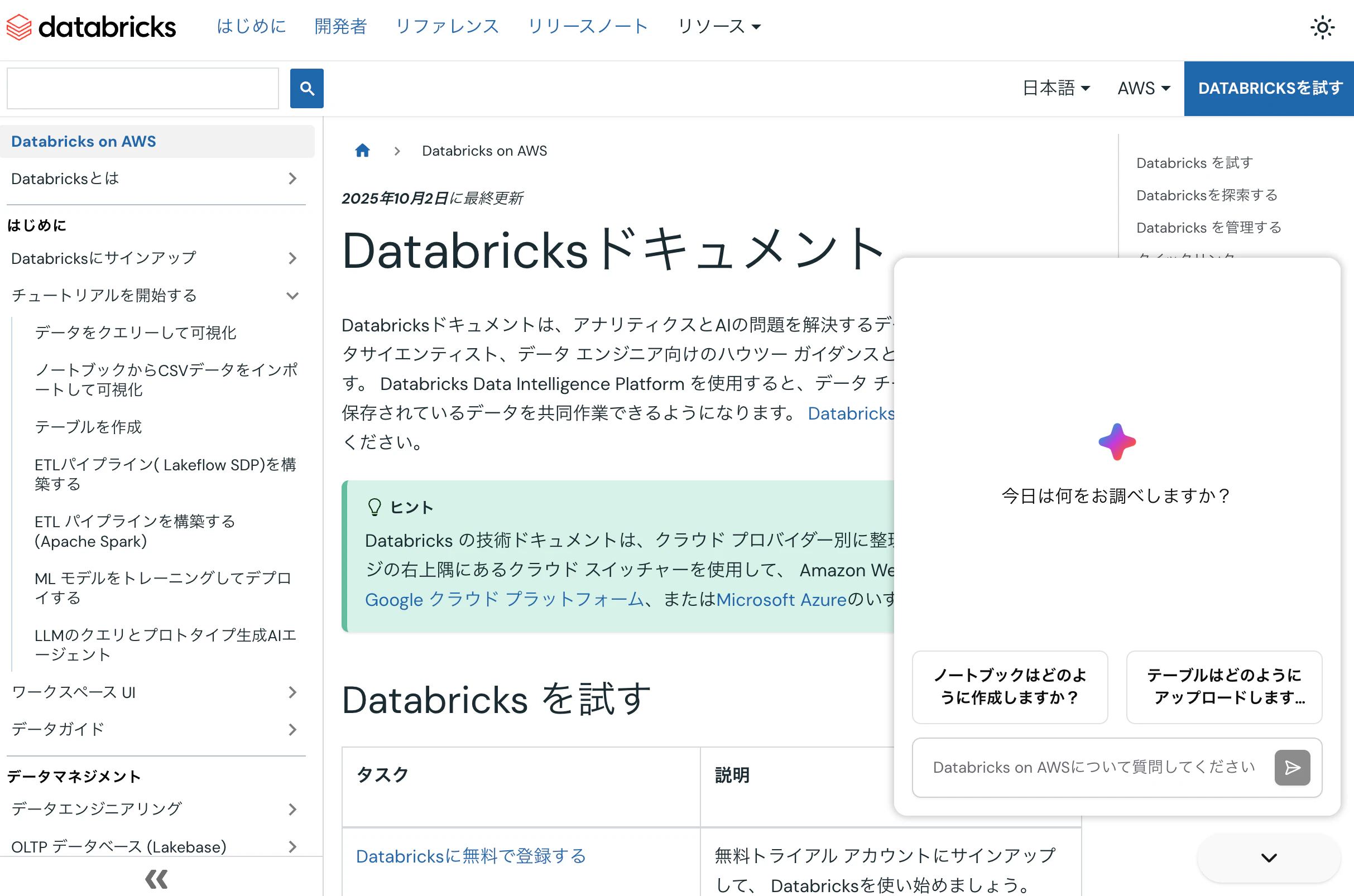Toggle the light/dark theme sun icon
The width and height of the screenshot is (1354, 896).
coord(1322,27)
